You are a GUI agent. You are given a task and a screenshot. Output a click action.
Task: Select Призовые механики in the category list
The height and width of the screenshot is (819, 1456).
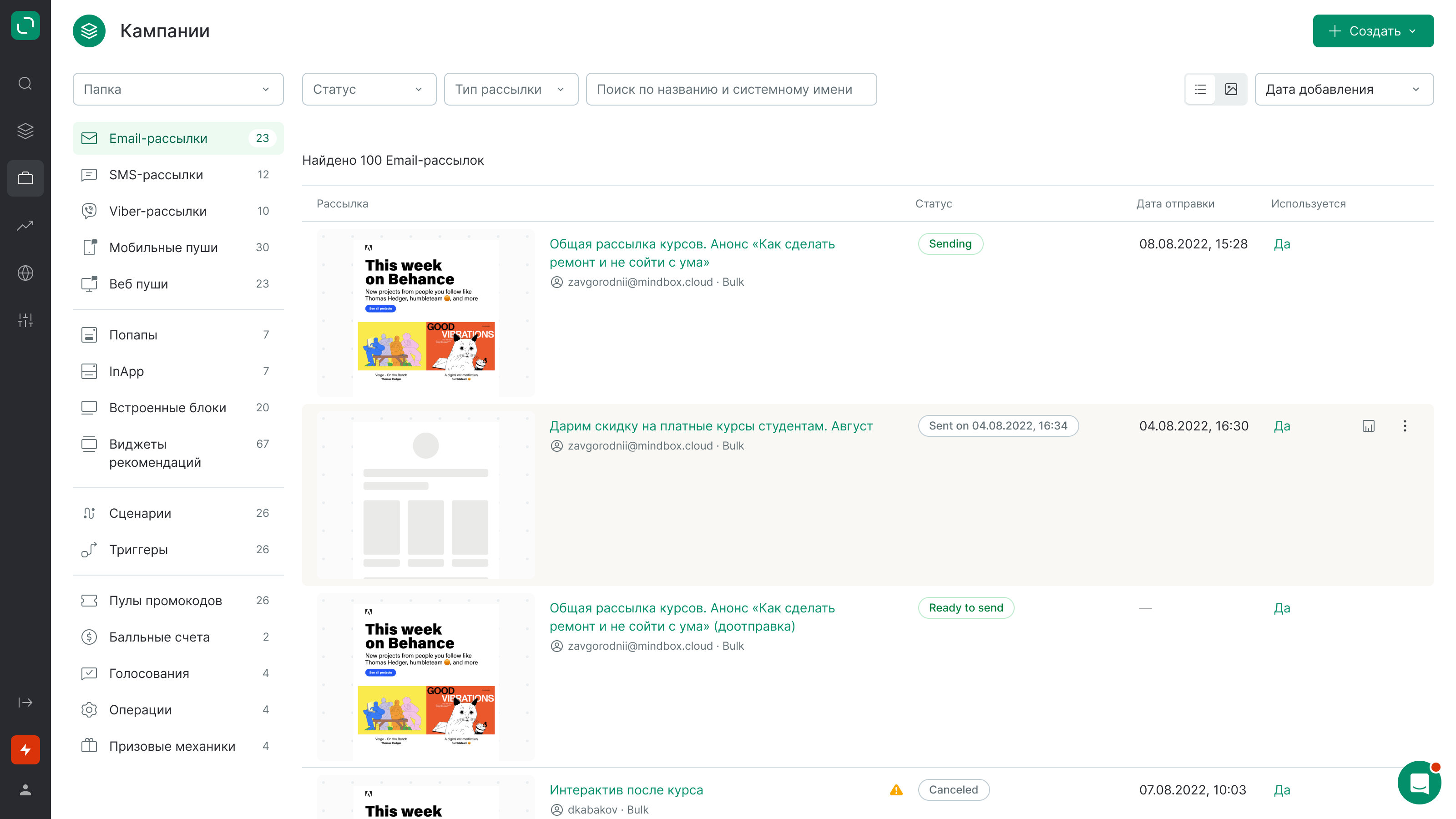coord(178,746)
